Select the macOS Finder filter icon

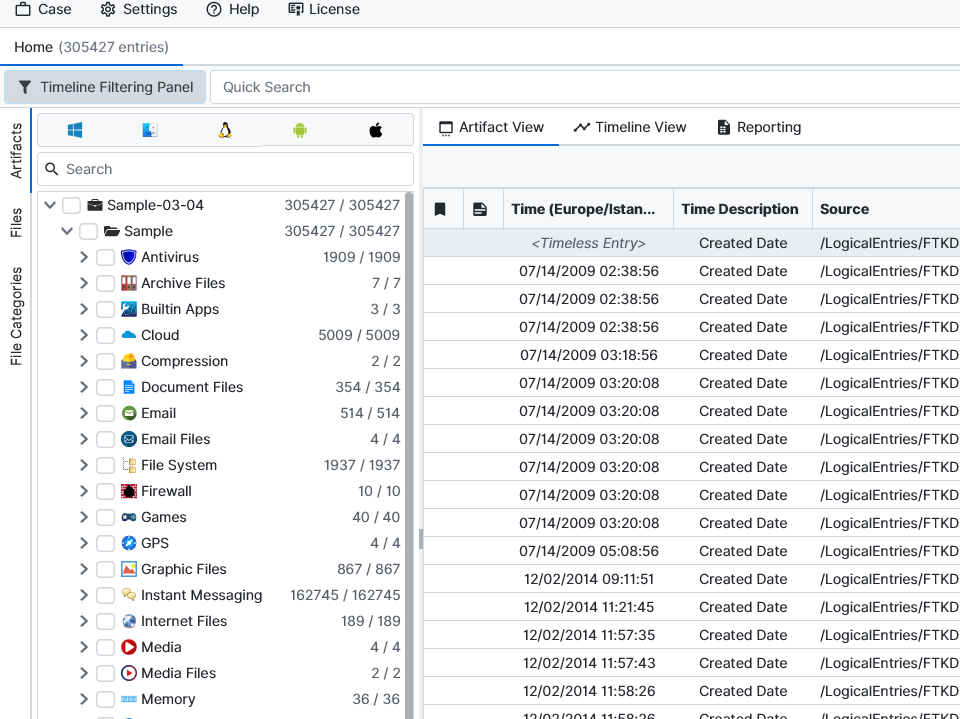click(x=150, y=130)
